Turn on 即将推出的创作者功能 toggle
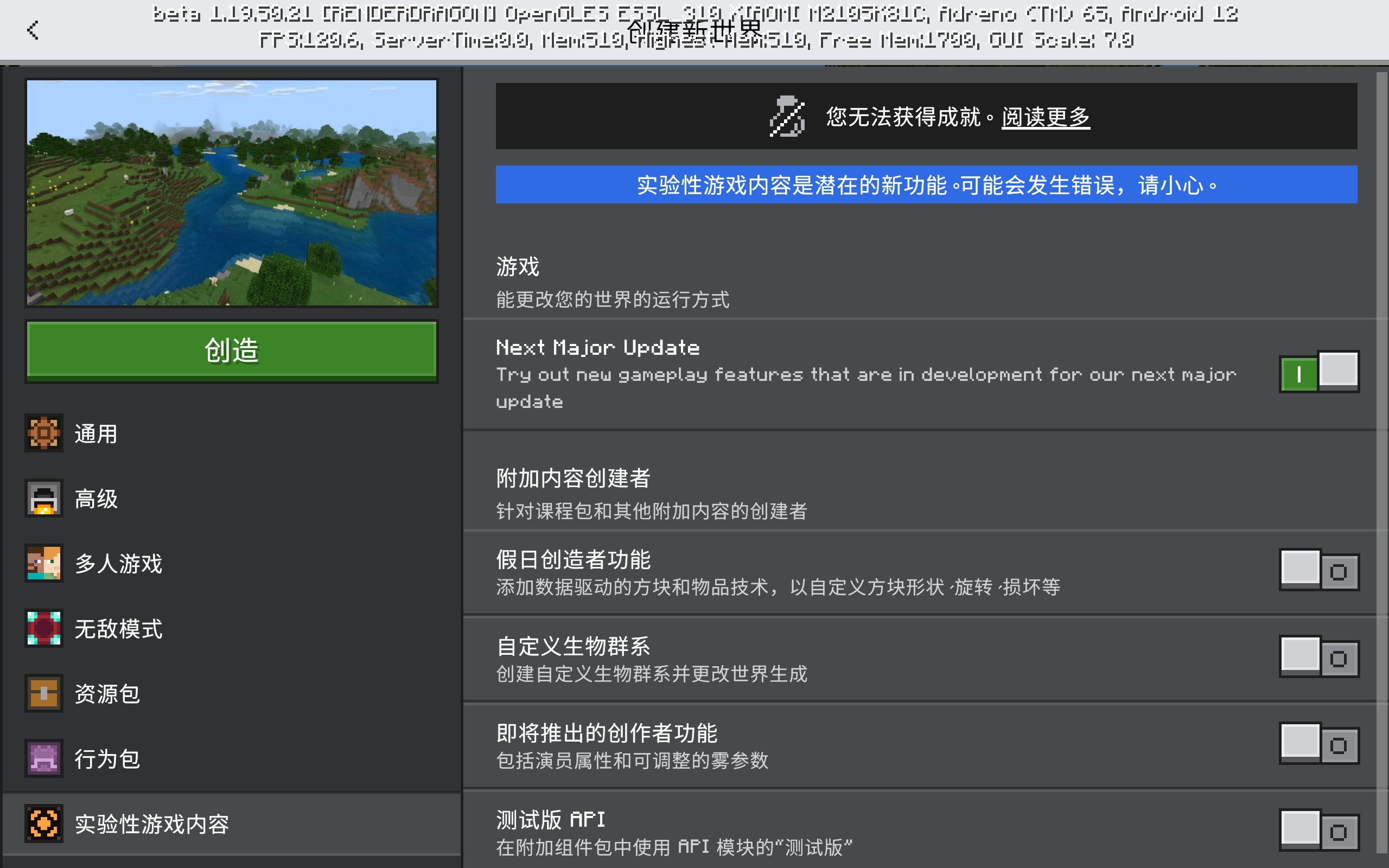1389x868 pixels. [1319, 743]
